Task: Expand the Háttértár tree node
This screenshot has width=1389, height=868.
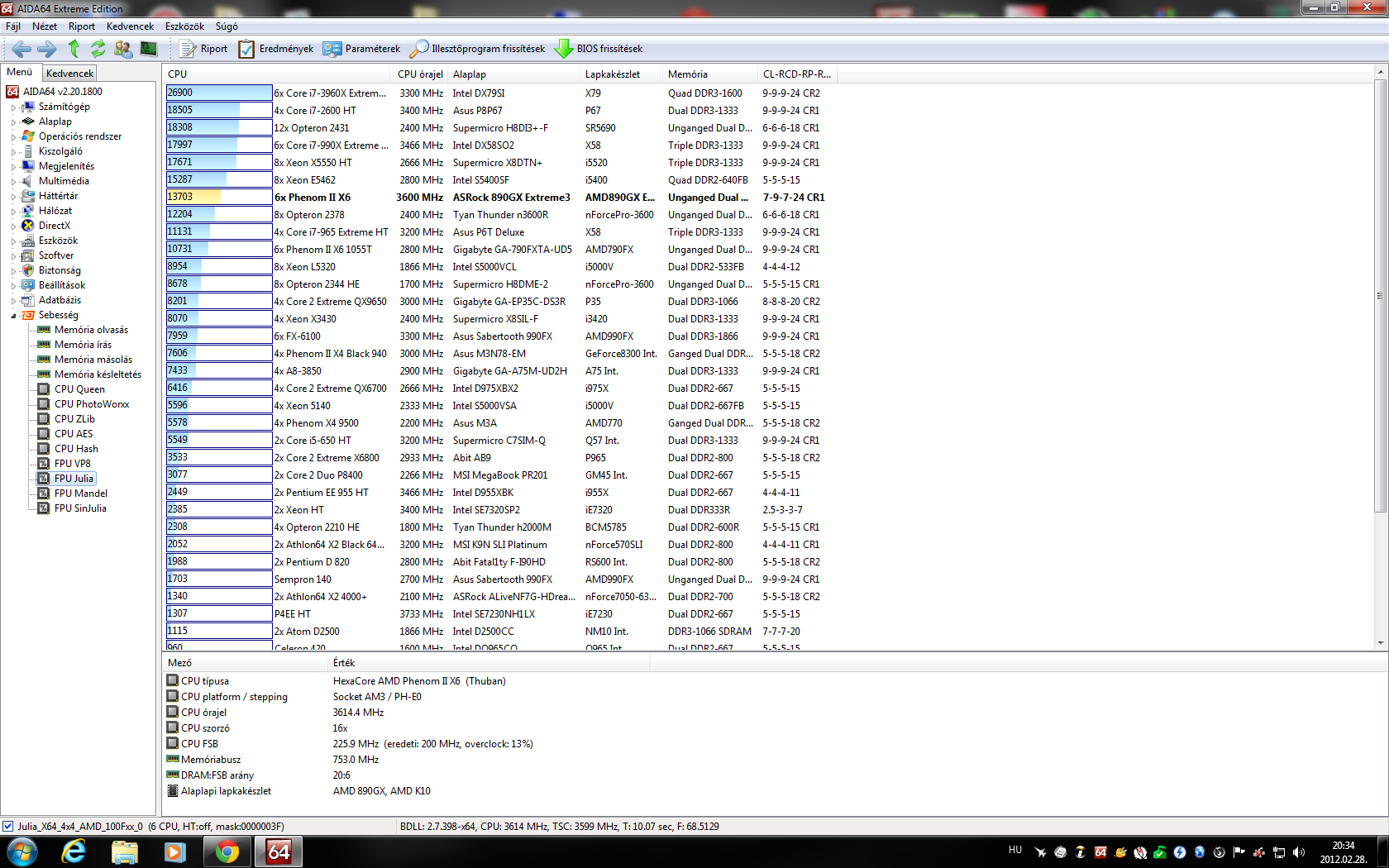Action: pos(13,196)
